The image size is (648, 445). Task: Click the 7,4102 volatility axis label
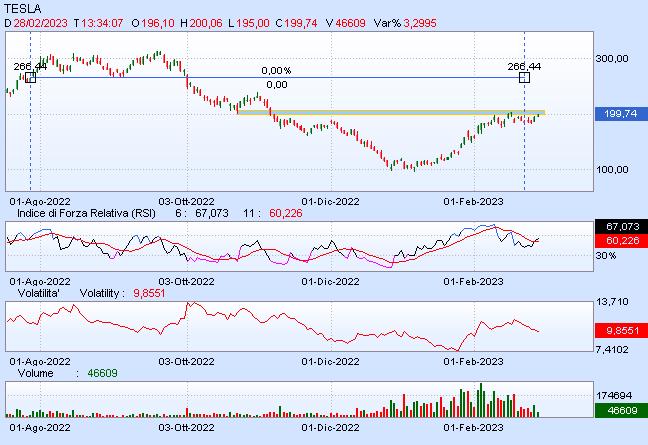pos(612,350)
